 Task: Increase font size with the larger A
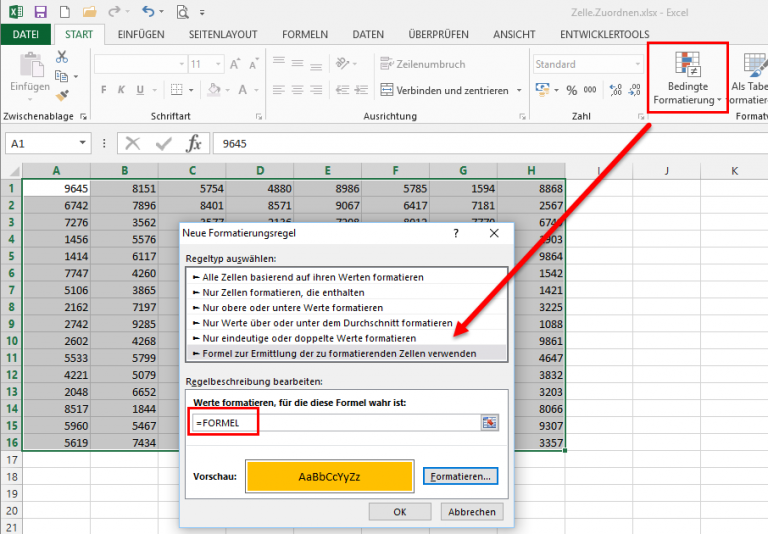pyautogui.click(x=235, y=64)
